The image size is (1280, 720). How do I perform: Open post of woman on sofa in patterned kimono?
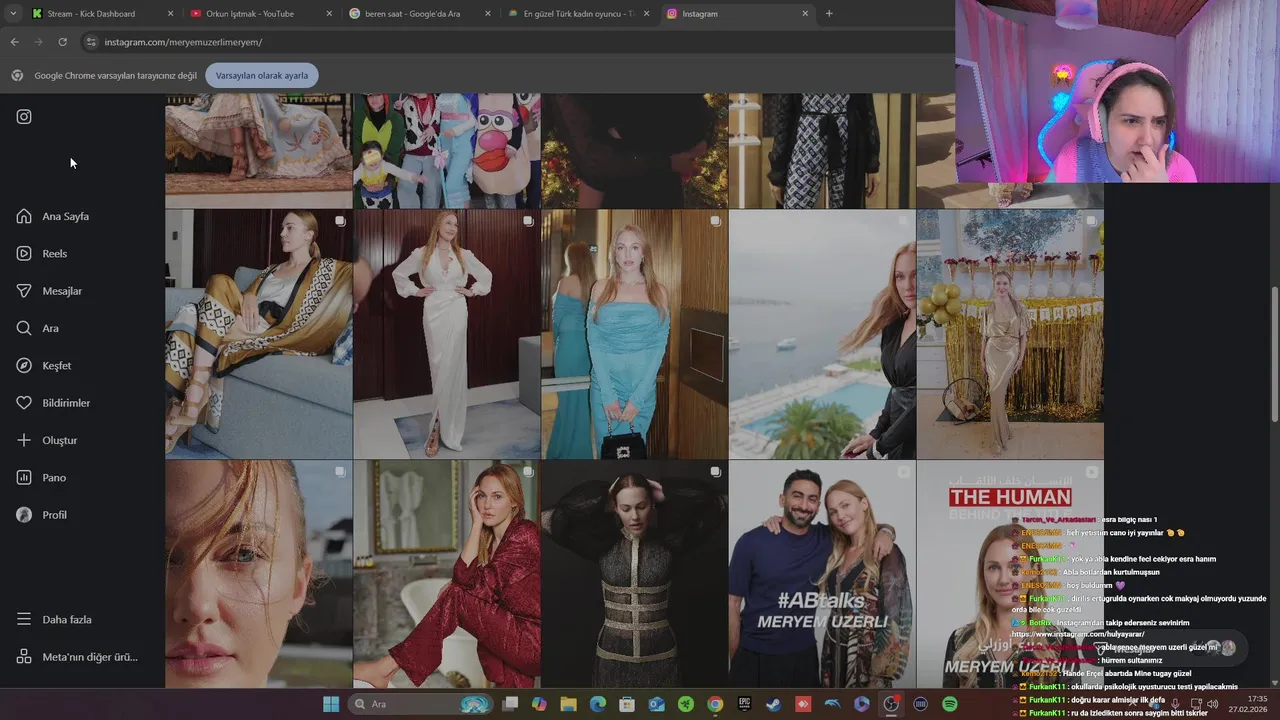(258, 334)
